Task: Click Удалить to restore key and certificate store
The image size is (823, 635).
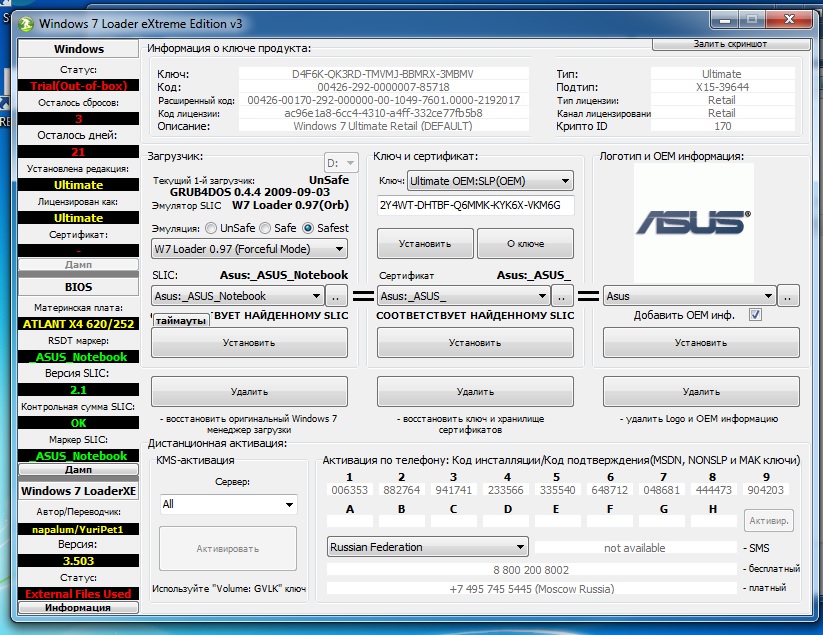Action: [x=475, y=391]
